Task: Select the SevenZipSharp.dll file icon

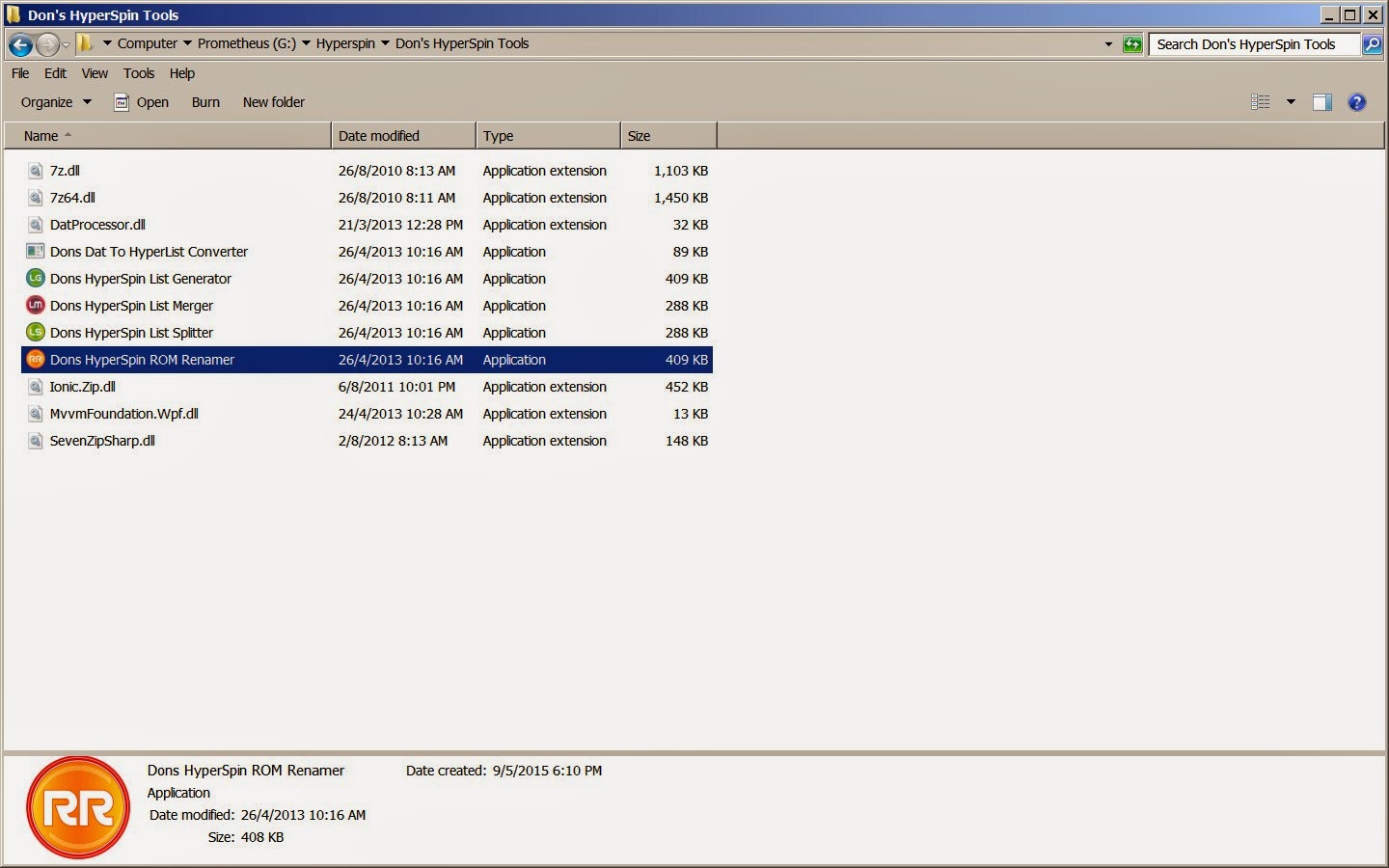Action: pos(36,441)
